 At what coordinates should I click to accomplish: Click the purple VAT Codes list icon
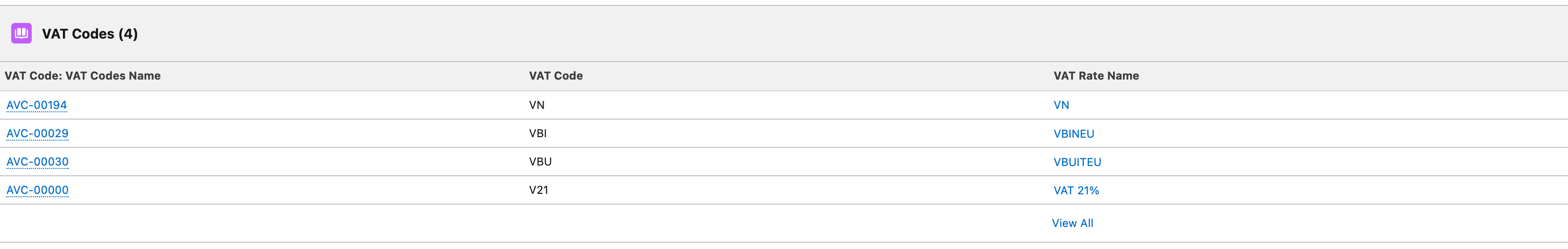click(x=21, y=34)
